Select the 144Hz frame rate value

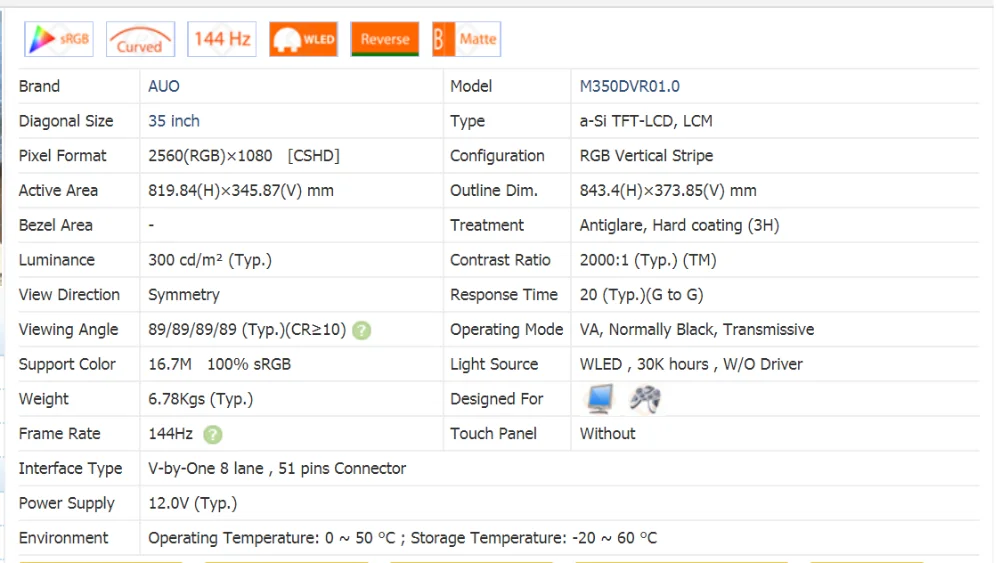pyautogui.click(x=170, y=434)
